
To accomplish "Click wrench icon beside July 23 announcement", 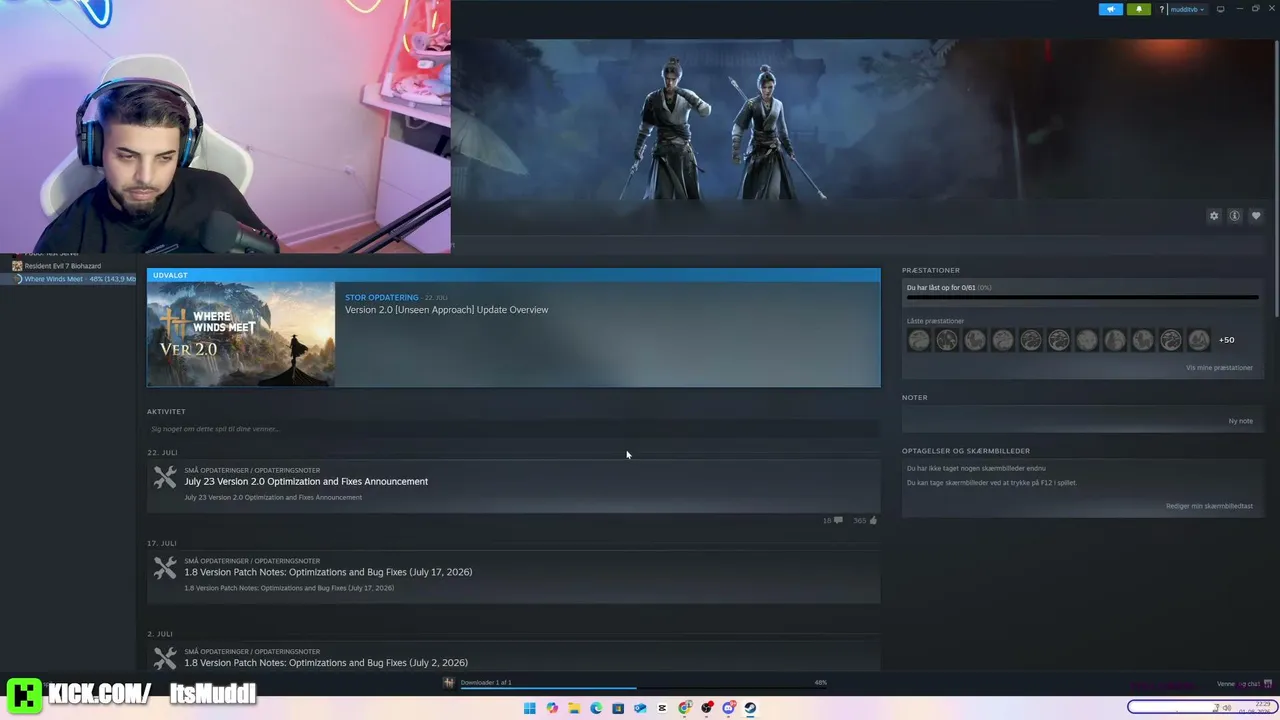I will (x=165, y=478).
